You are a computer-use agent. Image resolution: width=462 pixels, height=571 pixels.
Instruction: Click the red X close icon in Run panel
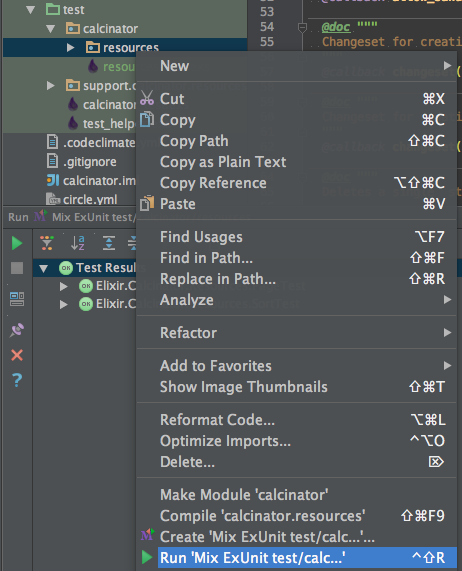pyautogui.click(x=17, y=355)
